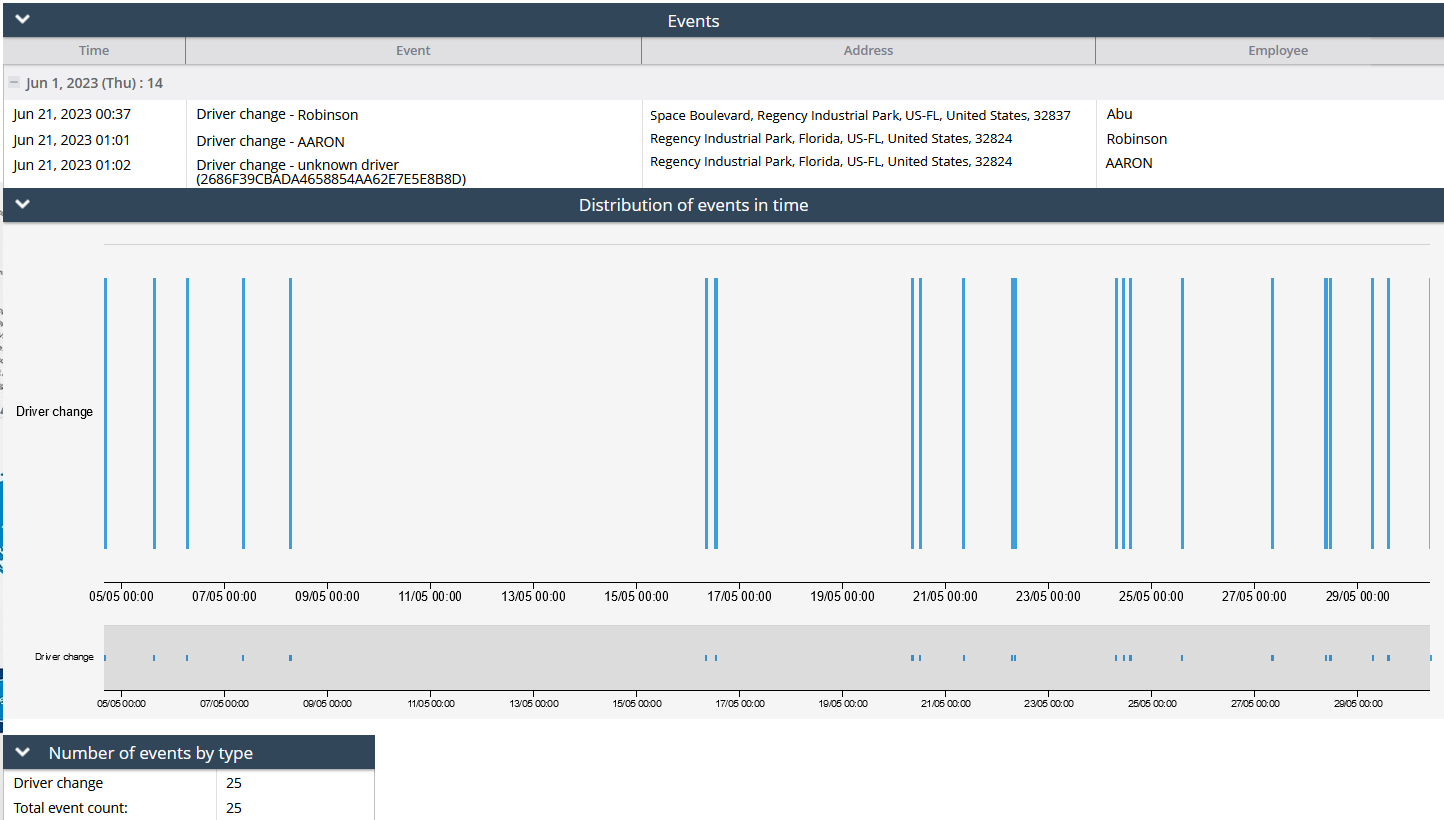Sort by the Address column header
The image size is (1444, 820).
(868, 51)
